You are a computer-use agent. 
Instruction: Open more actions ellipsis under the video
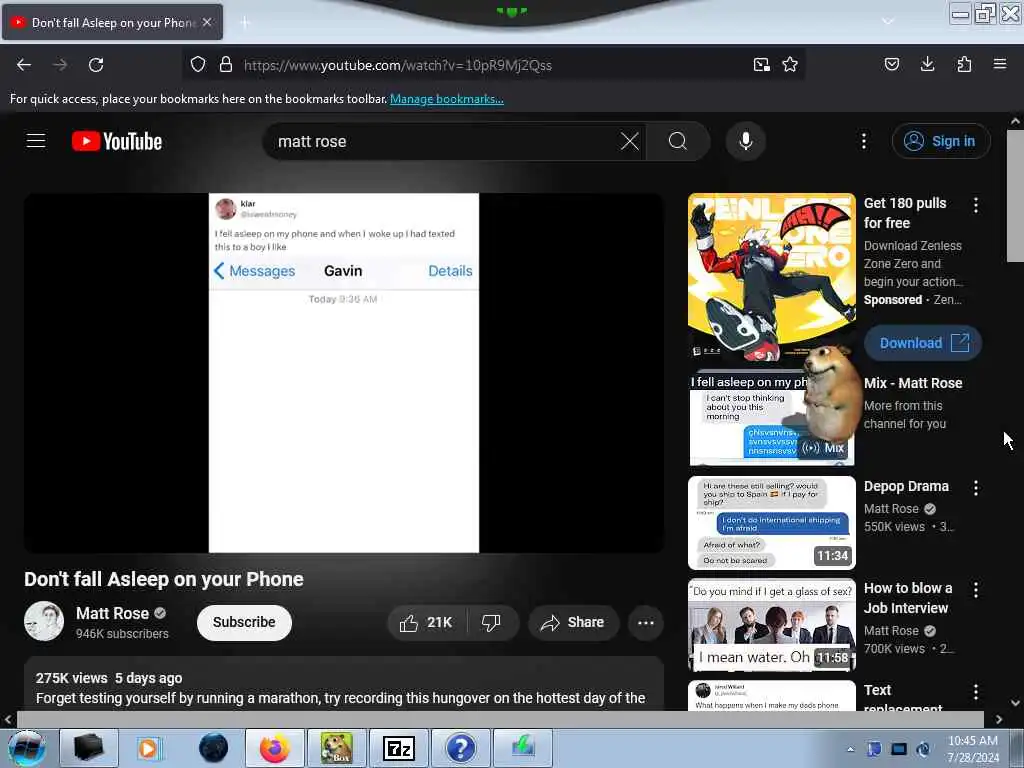[x=646, y=622]
